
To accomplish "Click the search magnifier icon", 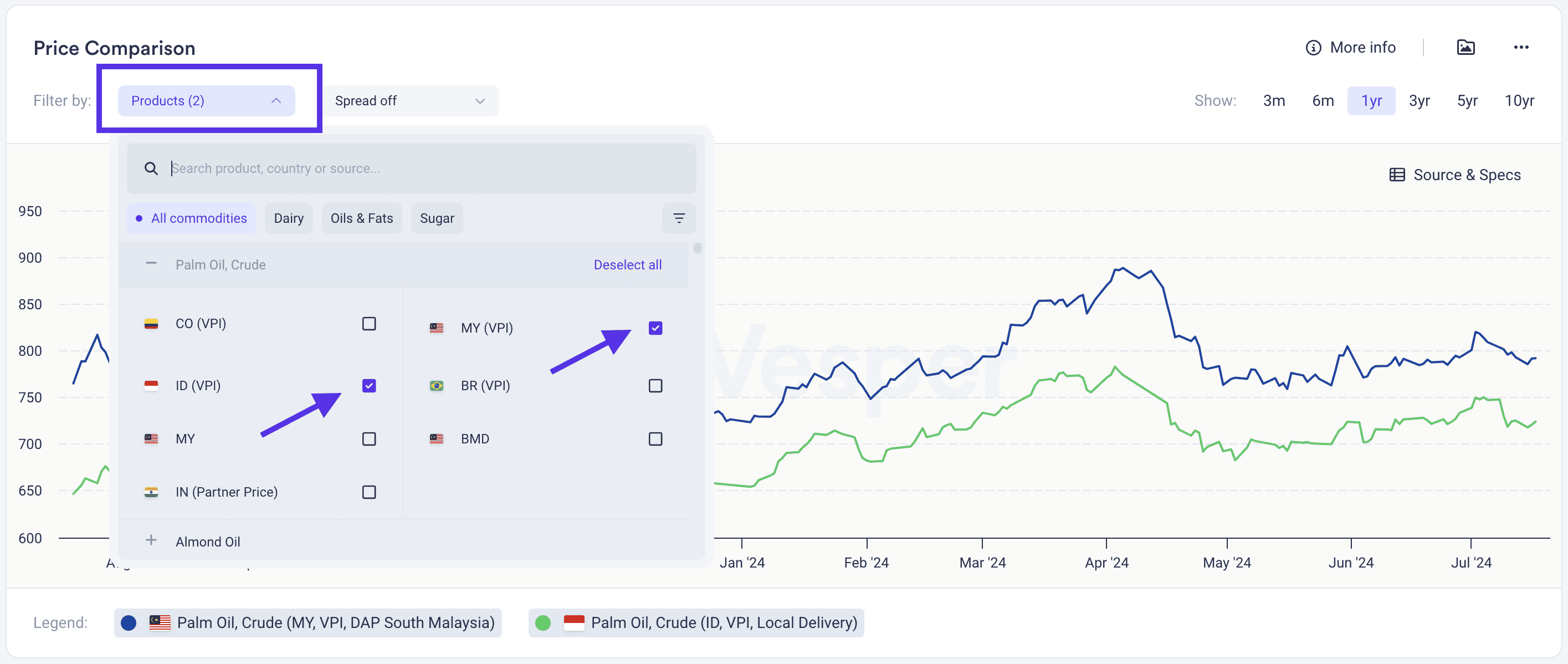I will coord(151,168).
